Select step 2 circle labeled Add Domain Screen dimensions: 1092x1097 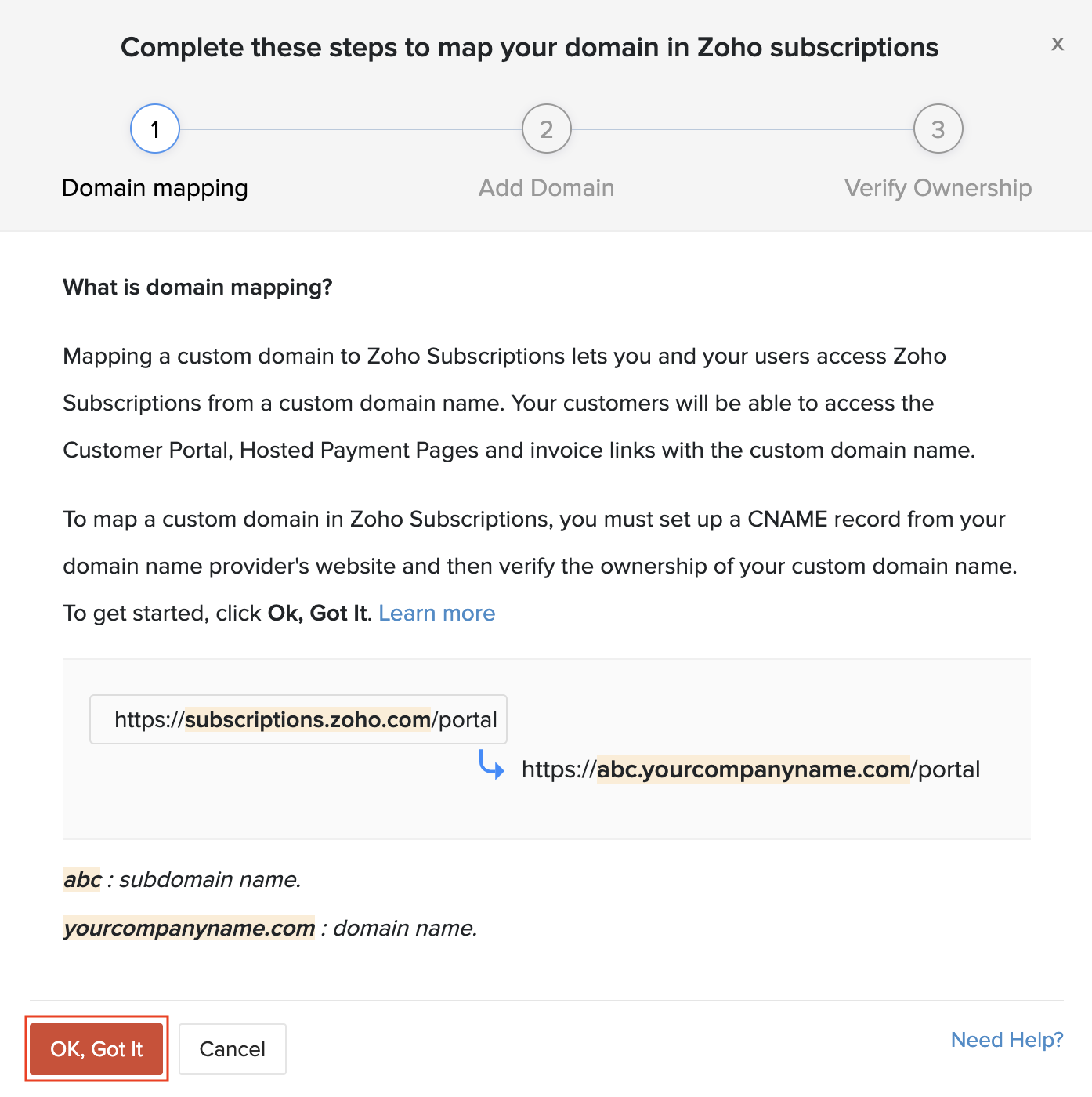(x=546, y=129)
